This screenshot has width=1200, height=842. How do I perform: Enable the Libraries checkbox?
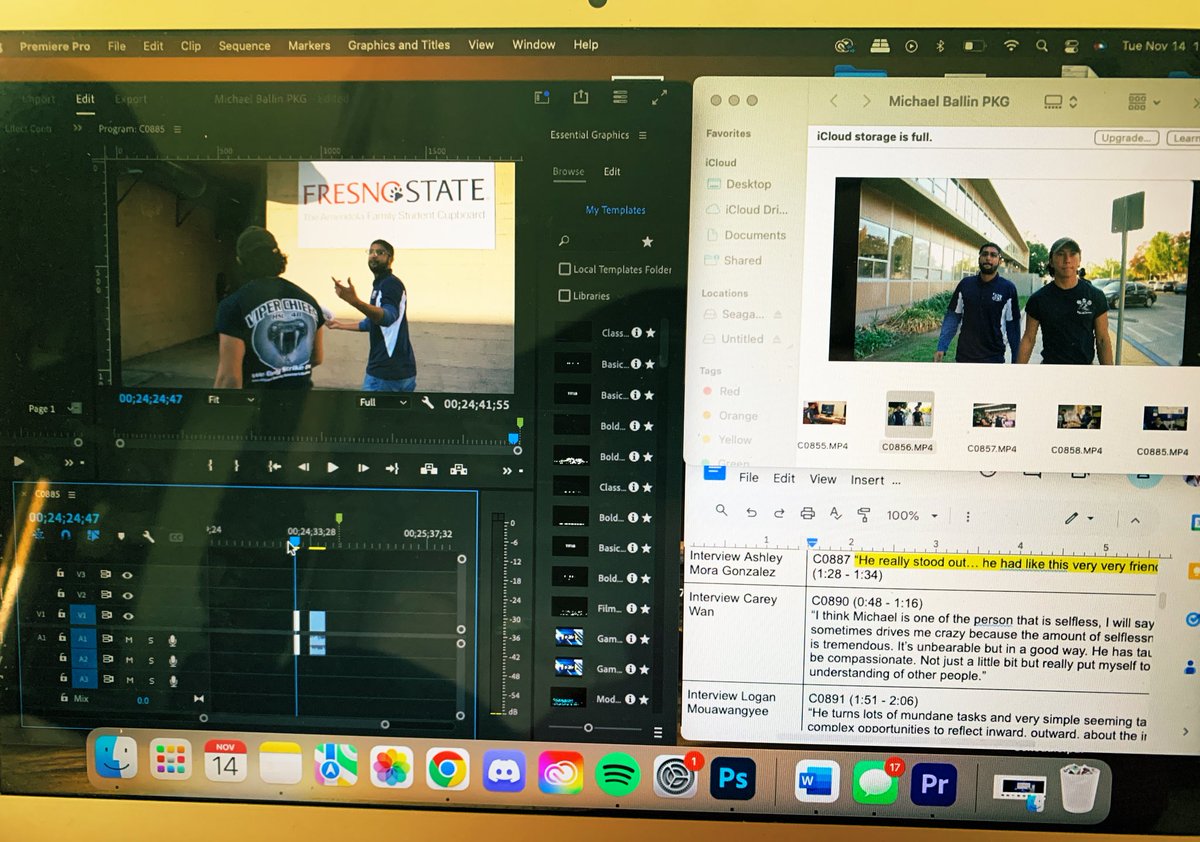[564, 296]
